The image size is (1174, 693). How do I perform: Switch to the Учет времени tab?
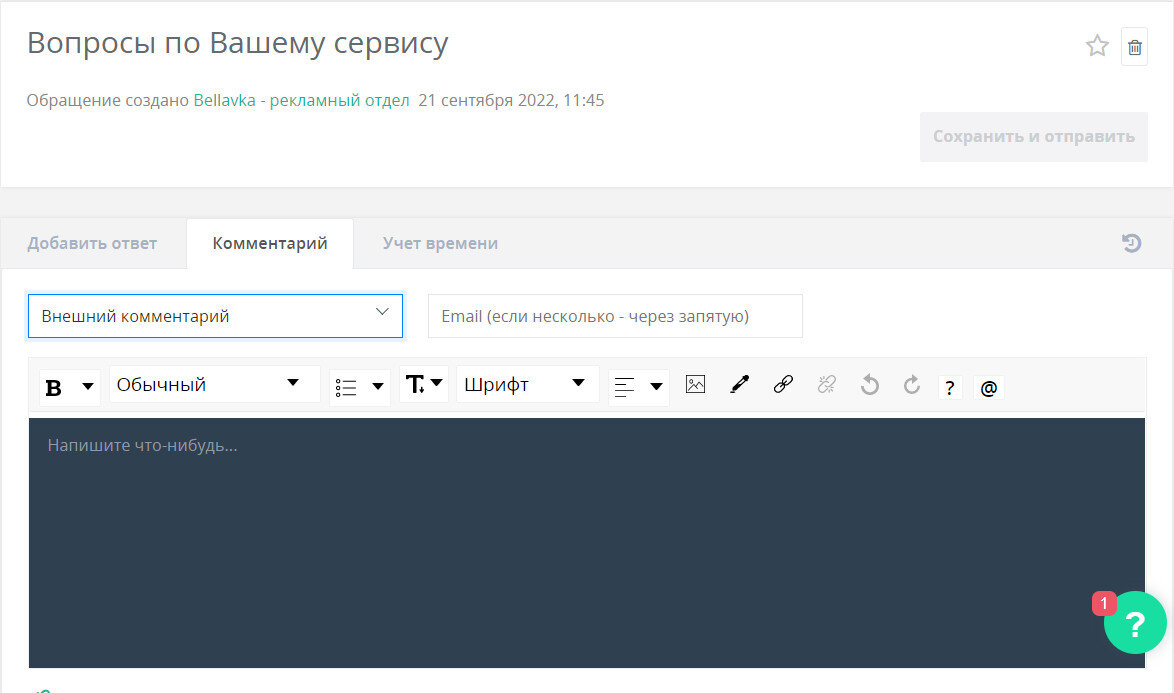(440, 242)
